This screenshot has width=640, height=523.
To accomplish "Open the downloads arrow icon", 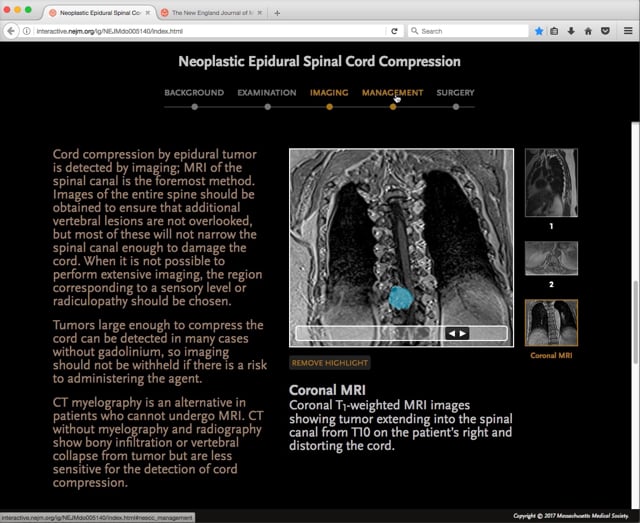I will tap(571, 31).
